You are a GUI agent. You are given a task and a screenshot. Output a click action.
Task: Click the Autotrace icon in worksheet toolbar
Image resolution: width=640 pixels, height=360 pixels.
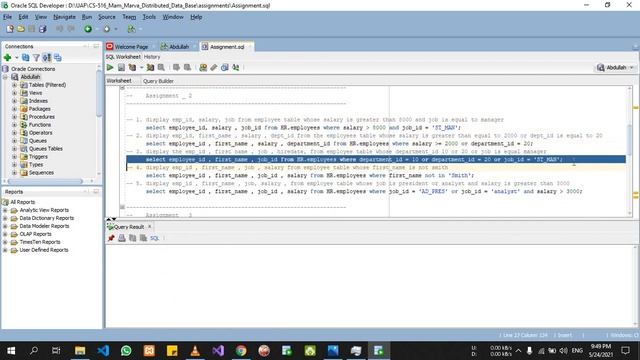click(151, 67)
